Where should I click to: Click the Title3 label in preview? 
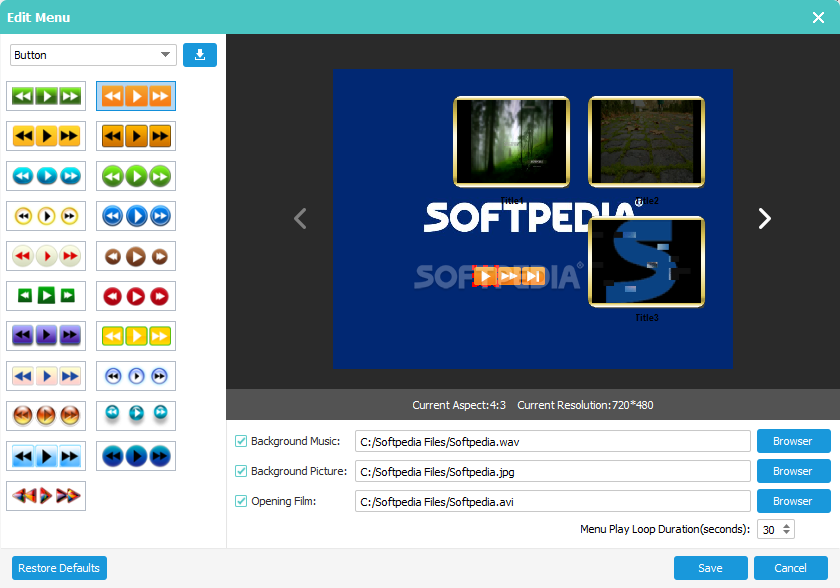[x=647, y=318]
